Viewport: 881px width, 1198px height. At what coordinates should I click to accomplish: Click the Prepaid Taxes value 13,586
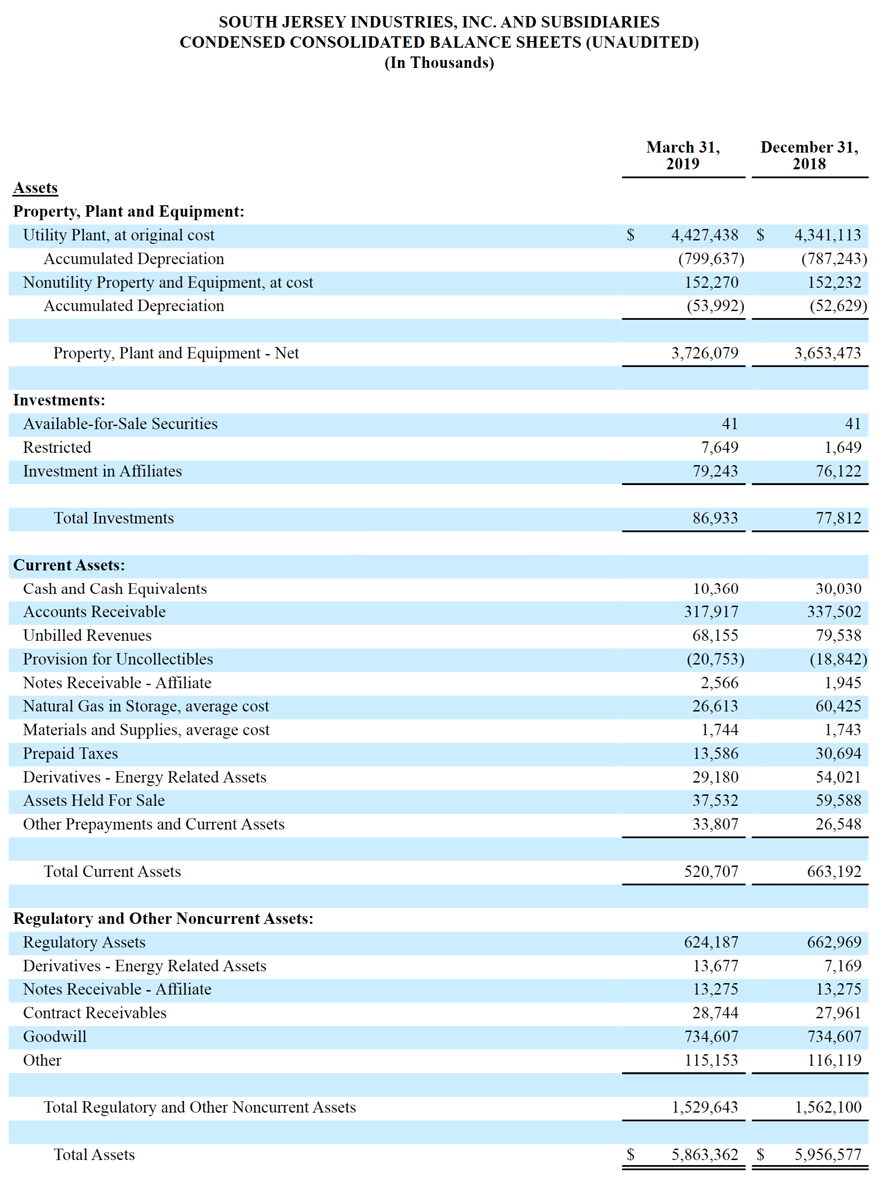[715, 754]
